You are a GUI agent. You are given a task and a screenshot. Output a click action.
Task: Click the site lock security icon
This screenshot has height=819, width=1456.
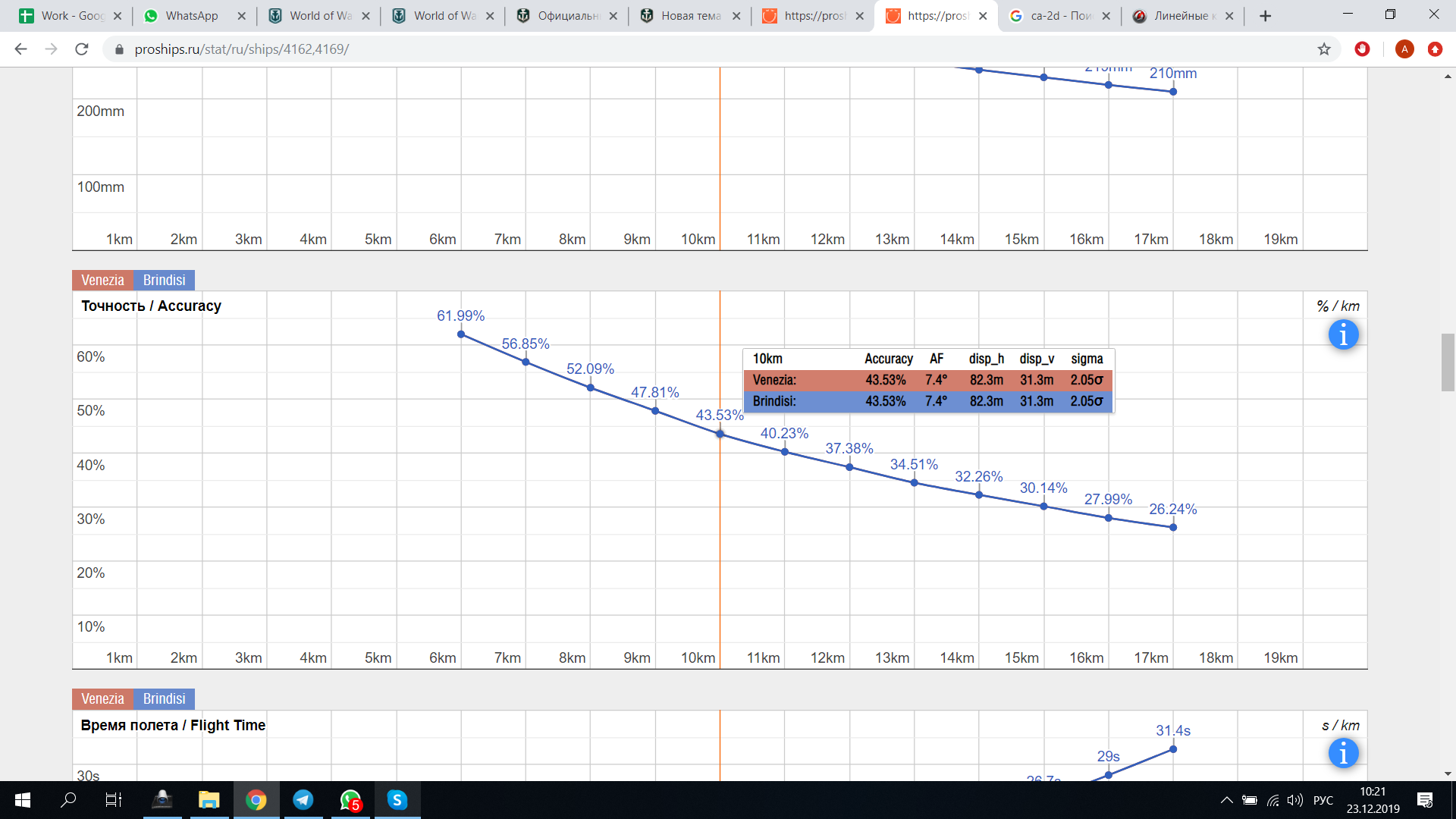click(119, 49)
